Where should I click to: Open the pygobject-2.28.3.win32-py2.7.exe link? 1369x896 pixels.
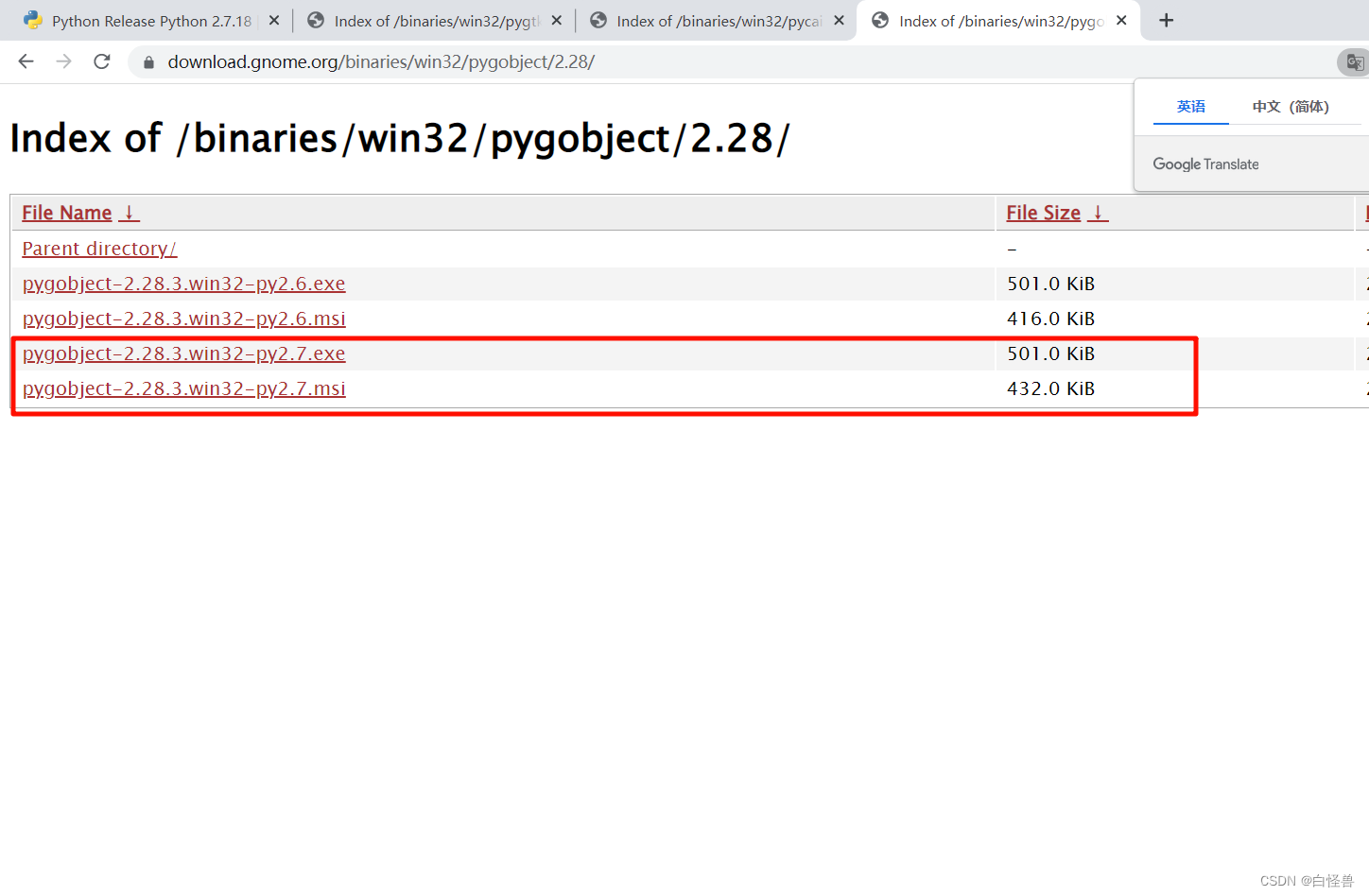point(183,353)
